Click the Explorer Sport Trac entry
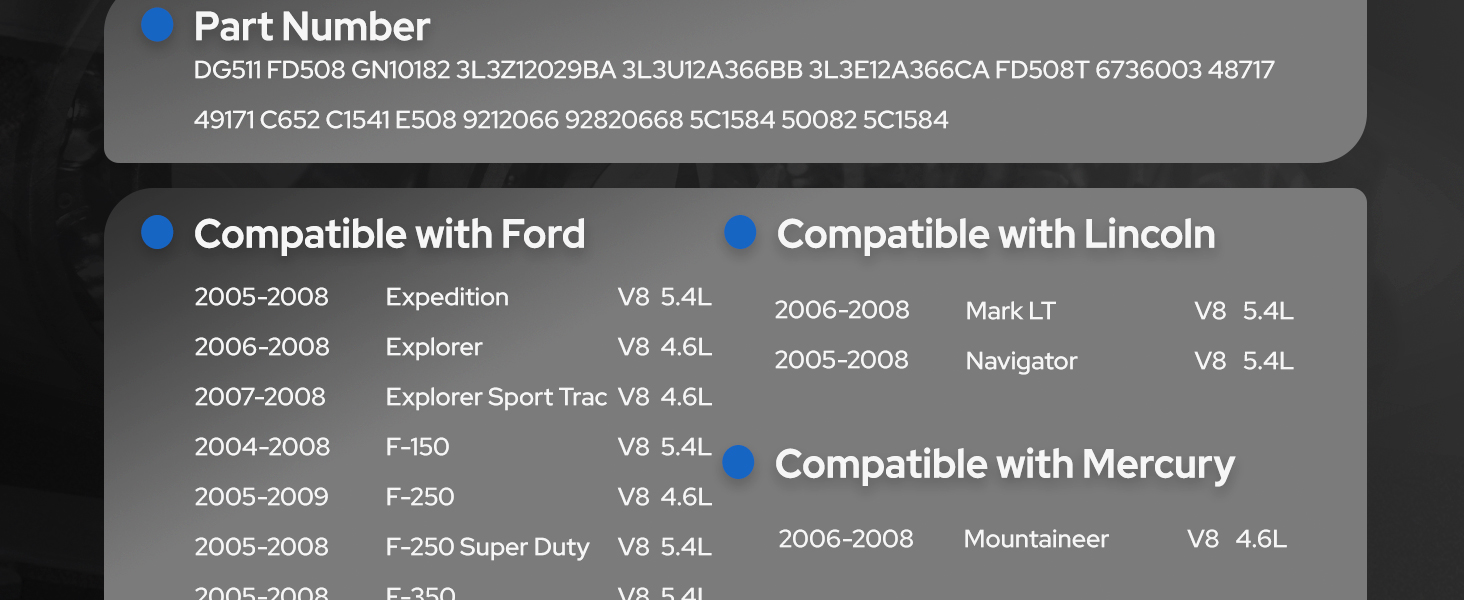 [x=496, y=397]
